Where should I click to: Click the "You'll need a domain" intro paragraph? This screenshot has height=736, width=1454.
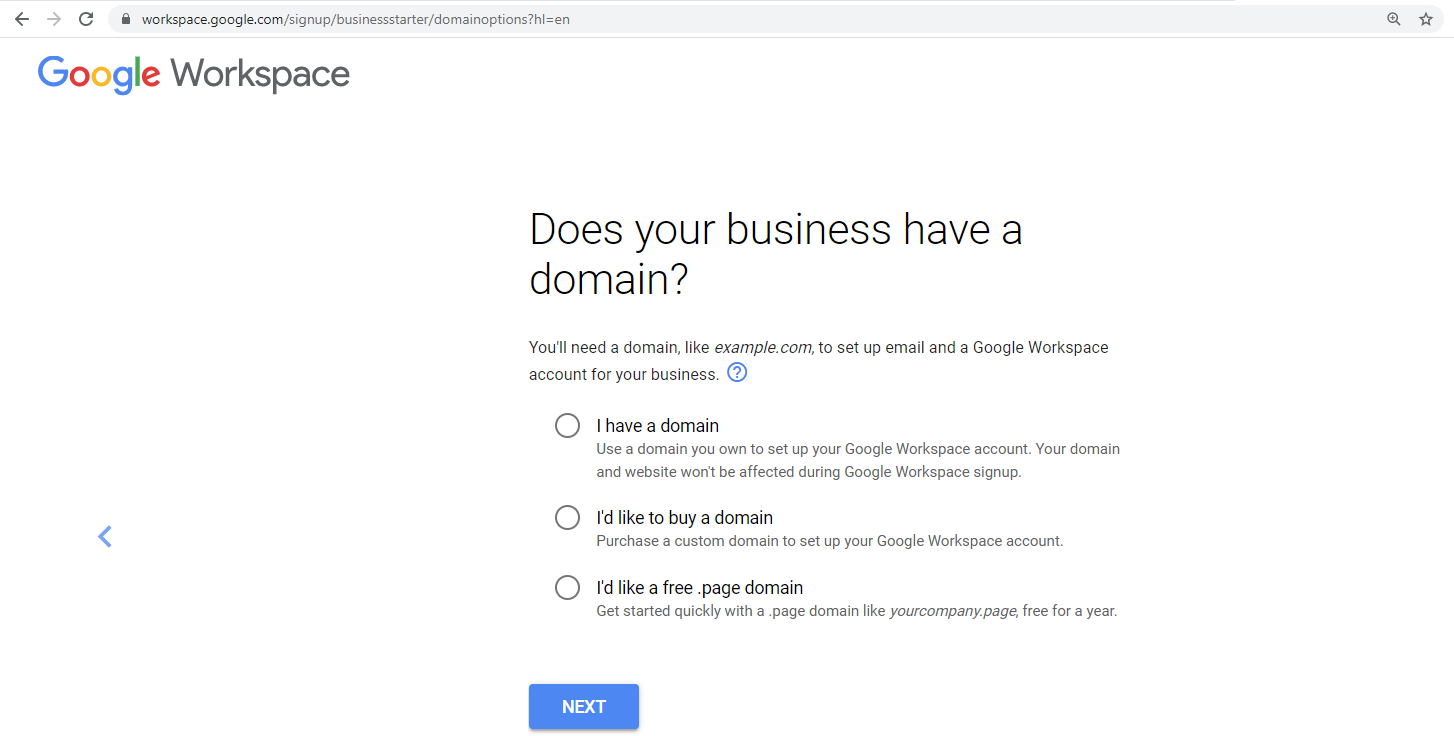819,361
